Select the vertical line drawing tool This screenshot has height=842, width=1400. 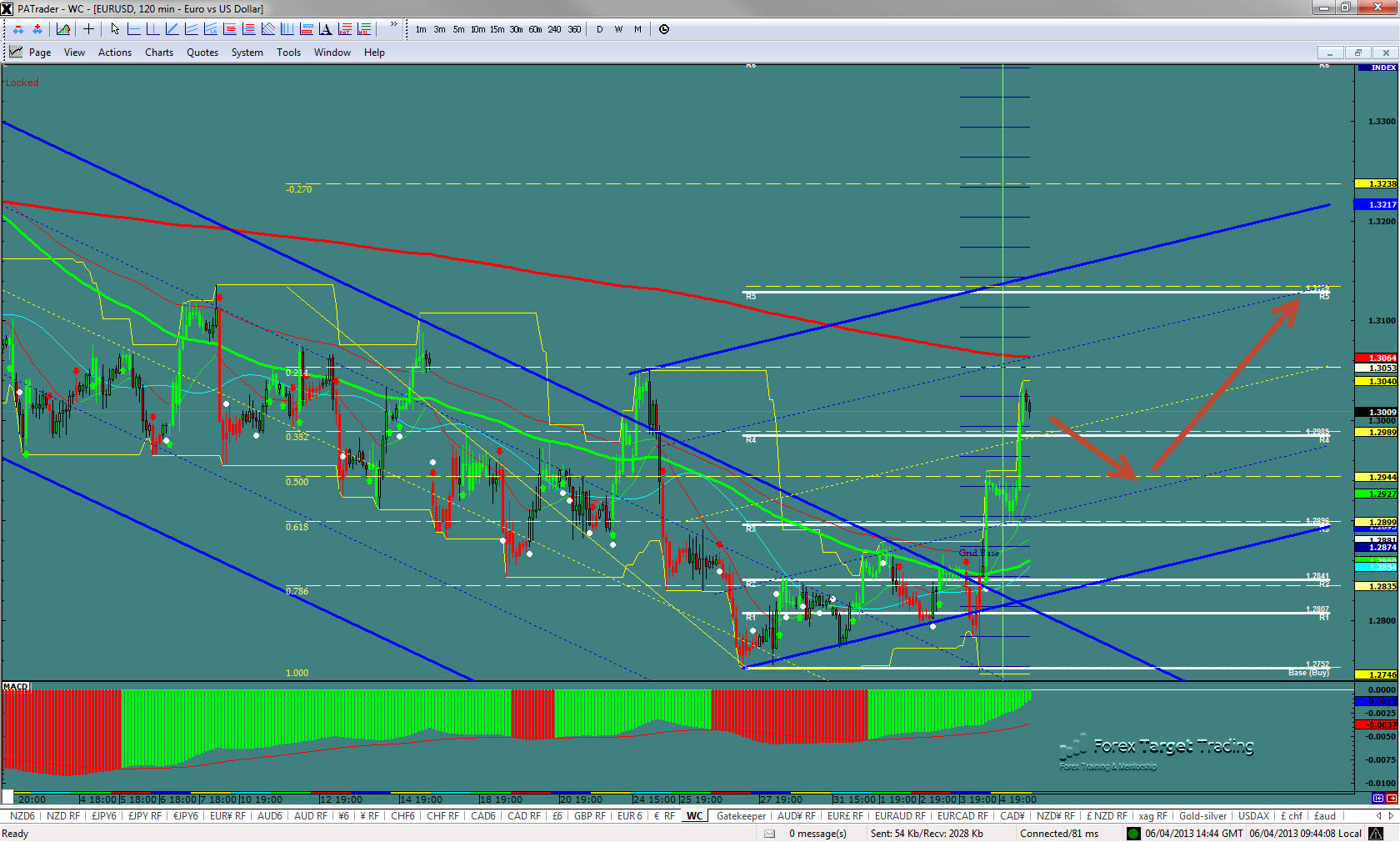tap(153, 29)
